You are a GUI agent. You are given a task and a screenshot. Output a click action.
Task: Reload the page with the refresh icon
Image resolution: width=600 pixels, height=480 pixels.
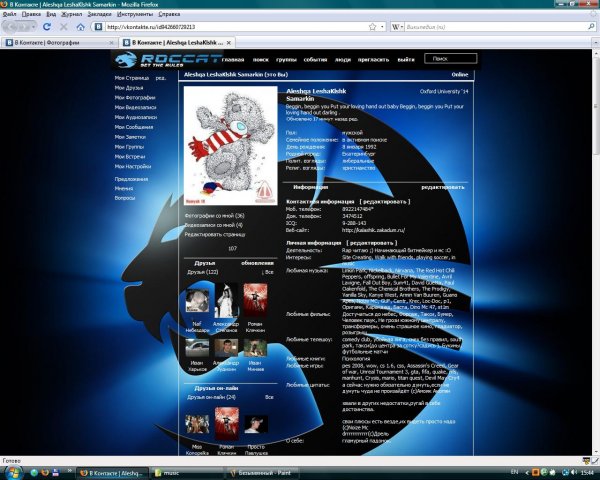point(47,27)
